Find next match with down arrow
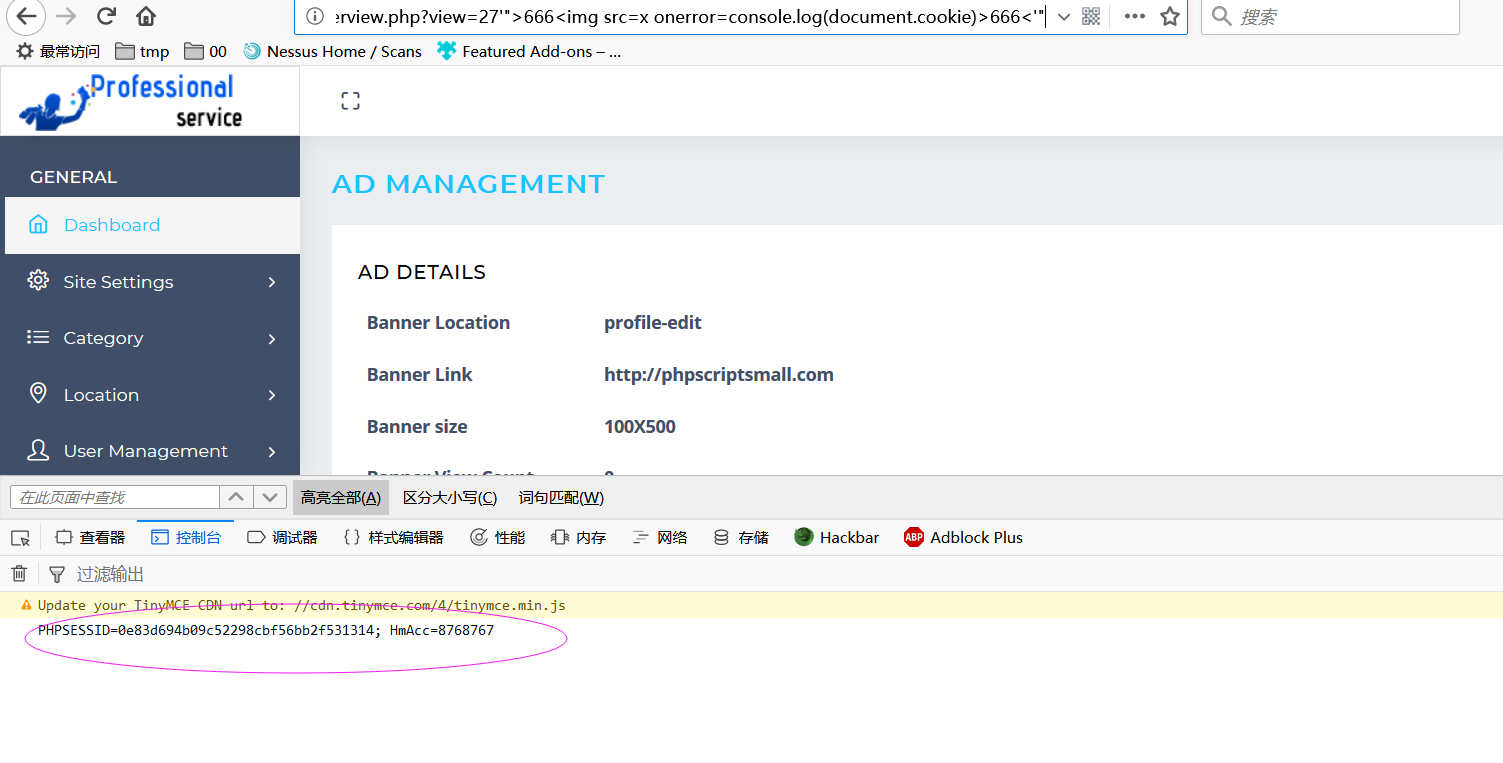 [270, 497]
